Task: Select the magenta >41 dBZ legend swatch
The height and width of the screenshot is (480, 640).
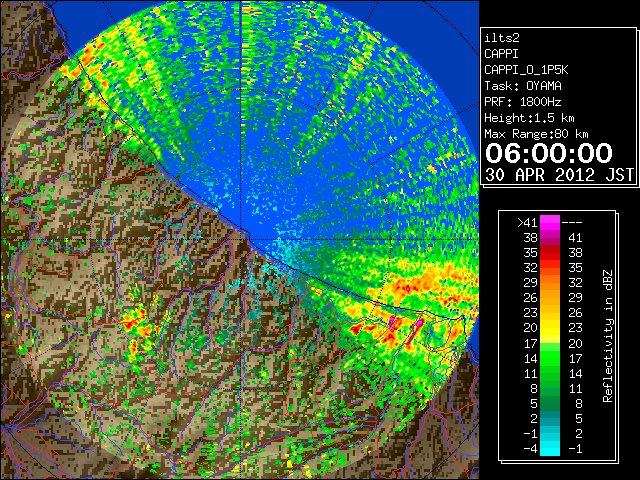Action: 550,222
